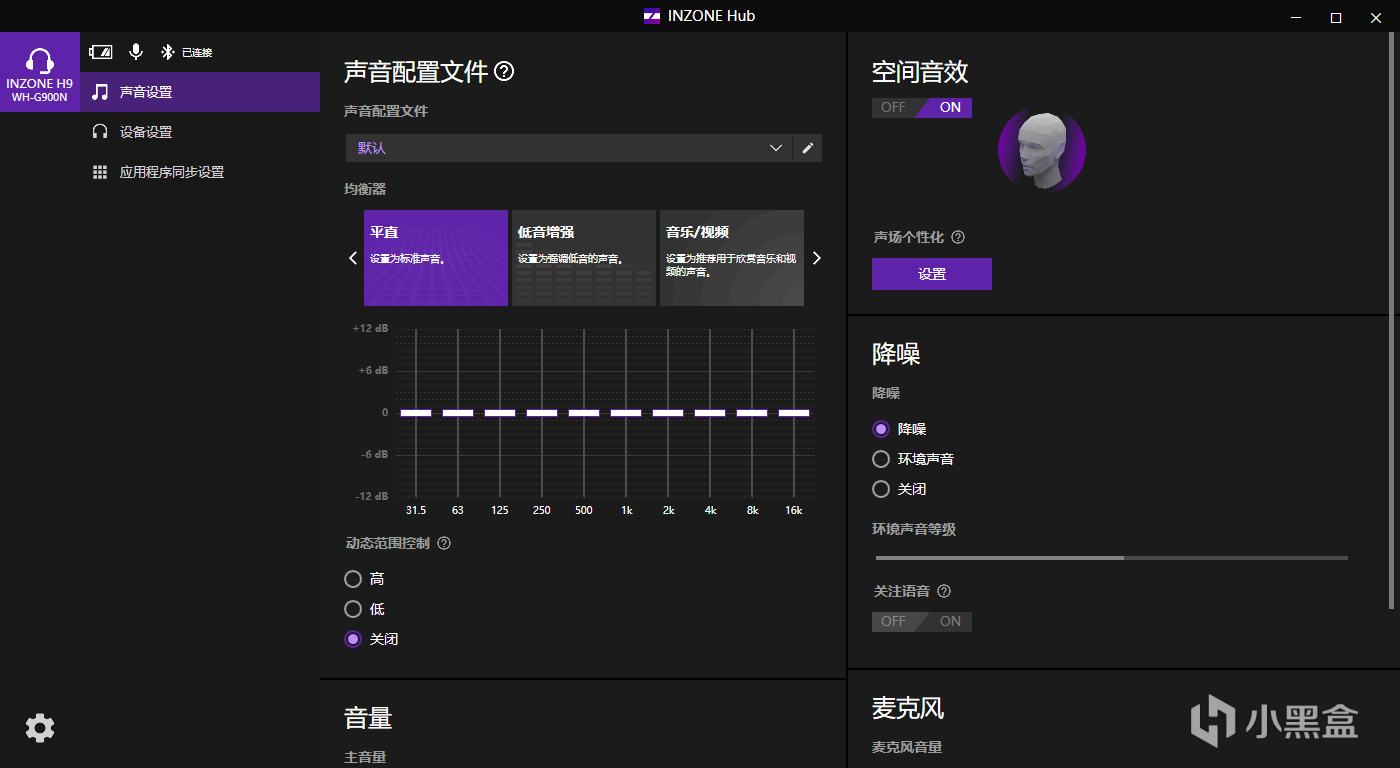Viewport: 1400px width, 768px height.
Task: Click the 16k equalizer slider handle
Action: [x=794, y=412]
